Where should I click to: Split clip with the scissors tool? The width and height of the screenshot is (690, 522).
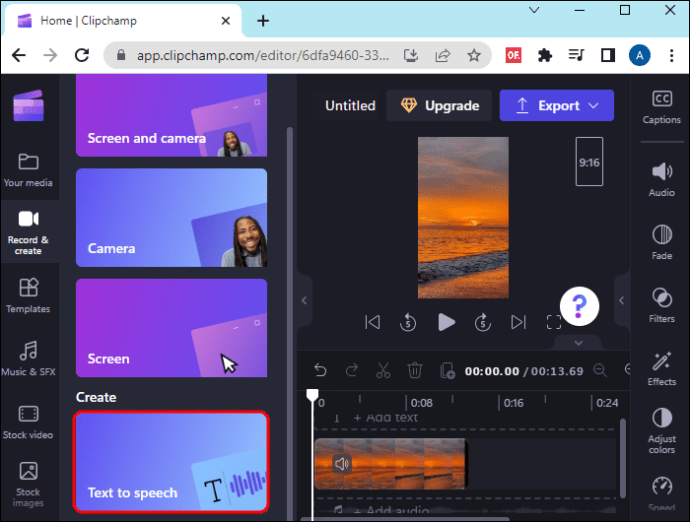pos(383,371)
